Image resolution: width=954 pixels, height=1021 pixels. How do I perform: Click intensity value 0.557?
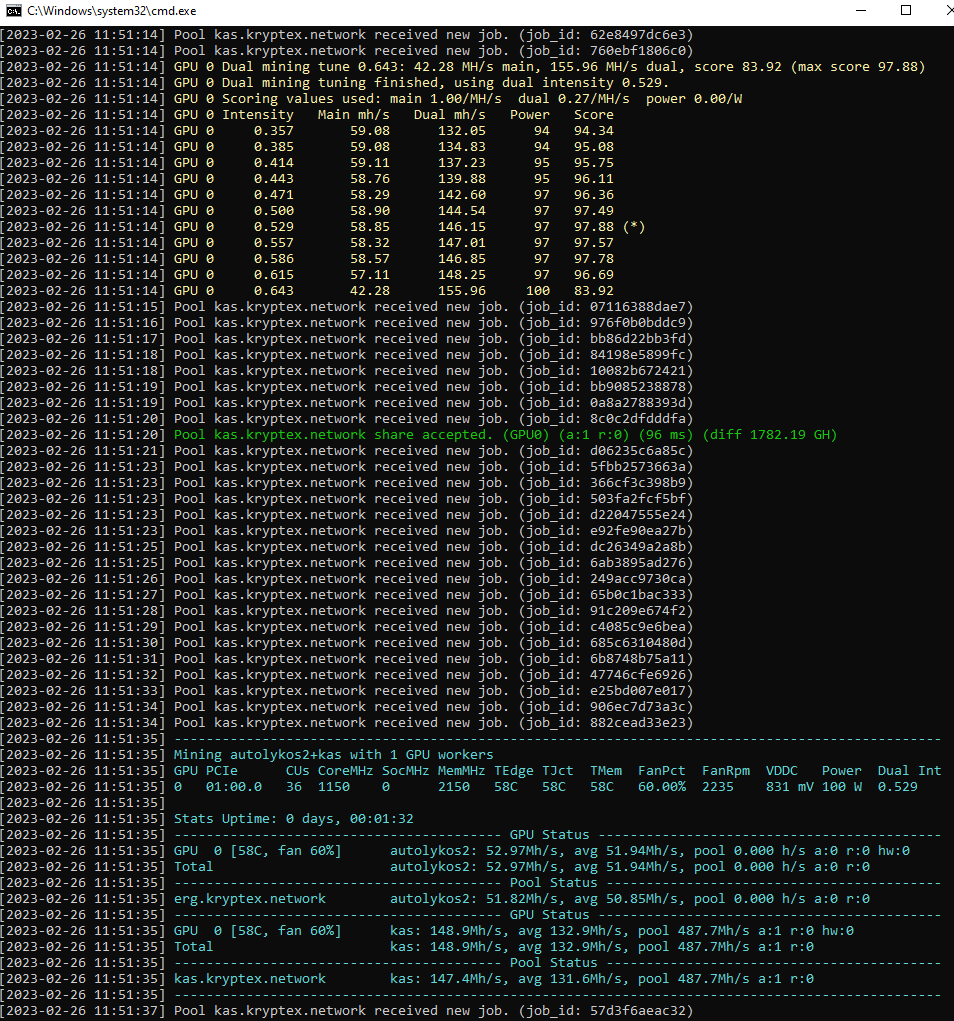(274, 243)
